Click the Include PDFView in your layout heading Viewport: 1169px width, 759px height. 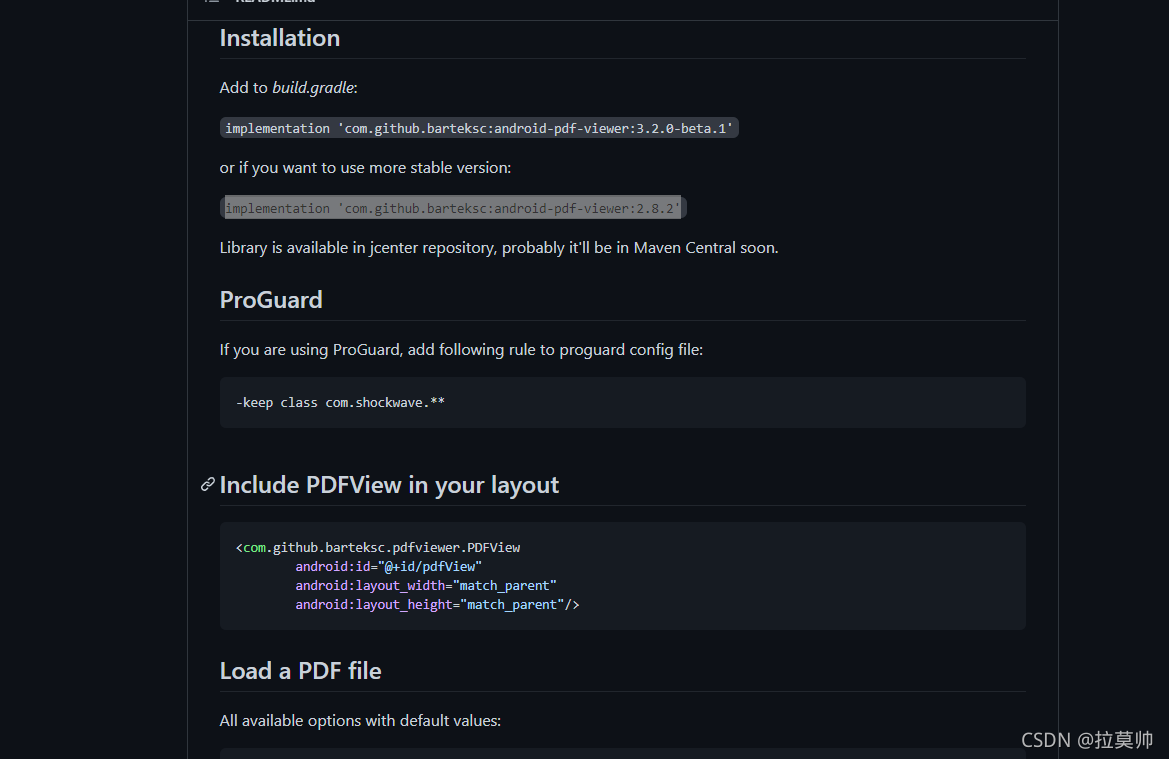(x=389, y=485)
